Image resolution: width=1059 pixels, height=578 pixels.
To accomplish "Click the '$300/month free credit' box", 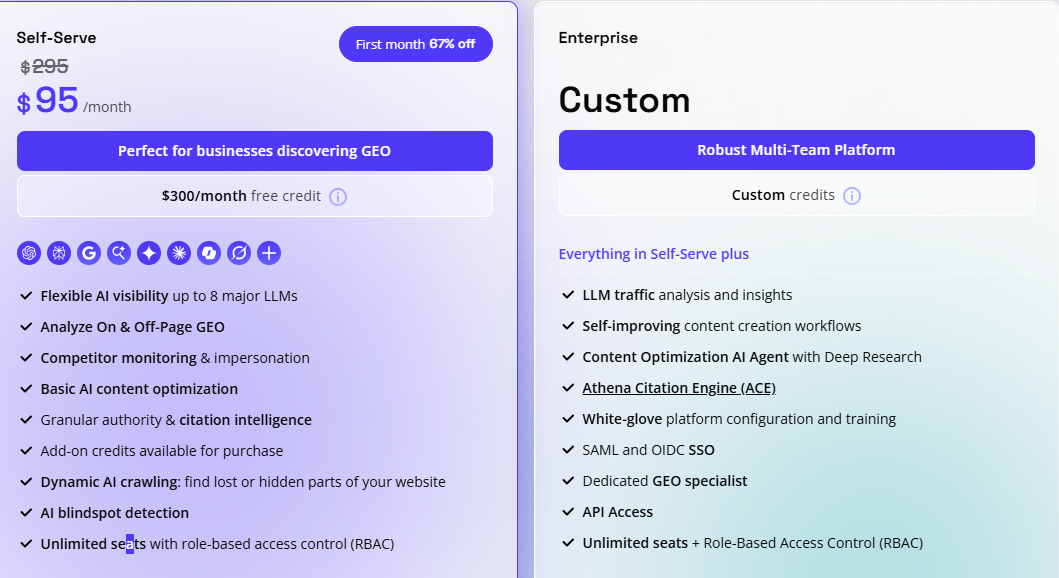I will point(255,196).
